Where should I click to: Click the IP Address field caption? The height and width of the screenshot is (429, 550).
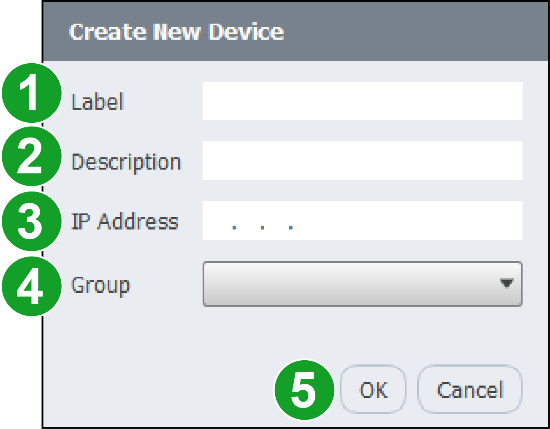tap(125, 222)
